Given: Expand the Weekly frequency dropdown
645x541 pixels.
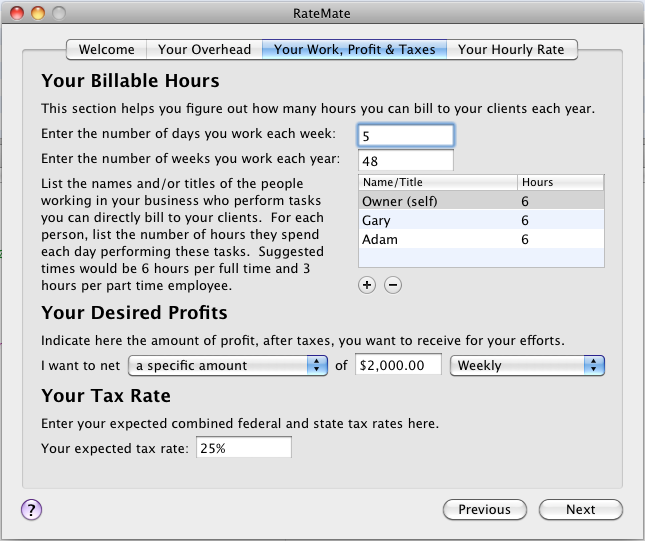Looking at the screenshot, I should tap(527, 365).
